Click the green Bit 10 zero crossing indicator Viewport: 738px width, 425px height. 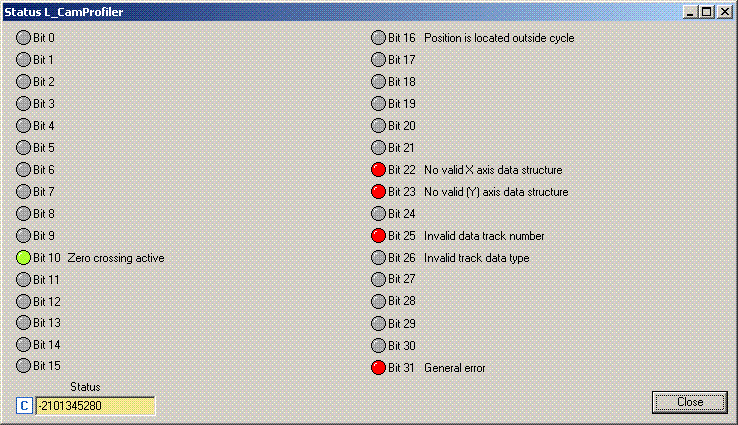point(24,258)
